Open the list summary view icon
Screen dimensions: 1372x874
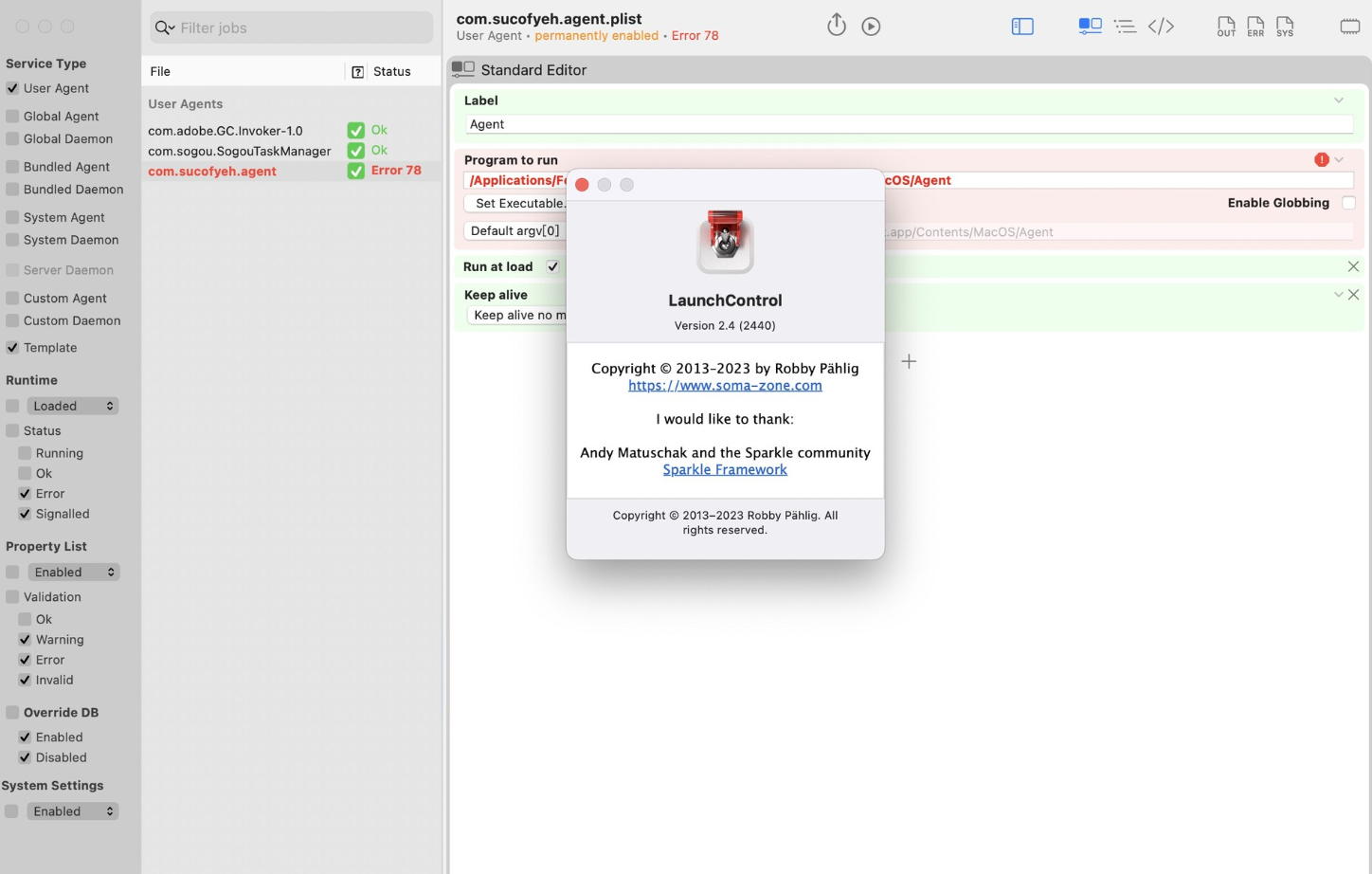1125,27
